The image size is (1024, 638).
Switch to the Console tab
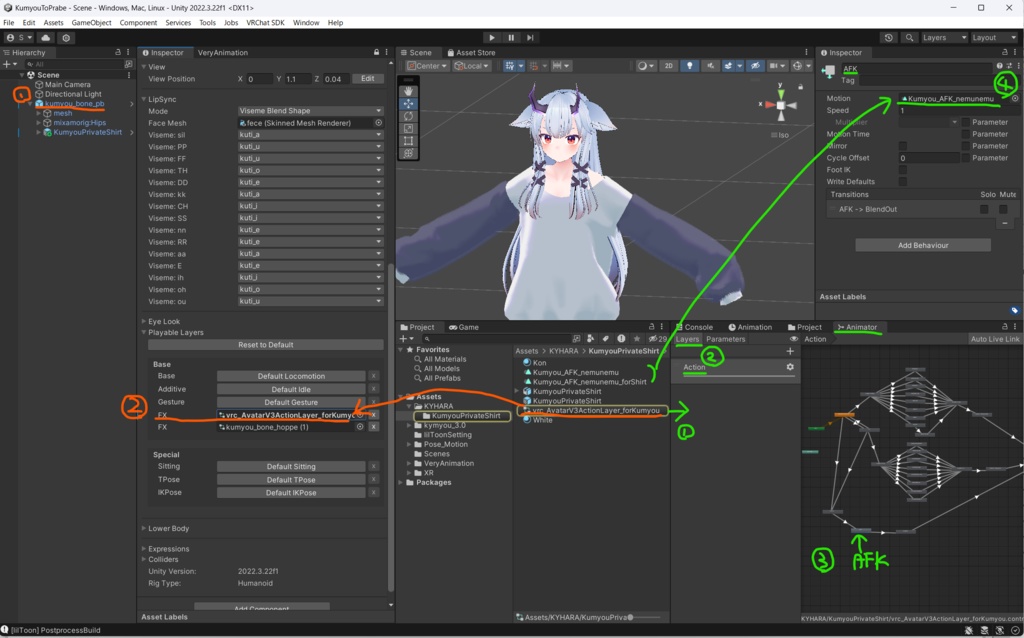pyautogui.click(x=694, y=327)
